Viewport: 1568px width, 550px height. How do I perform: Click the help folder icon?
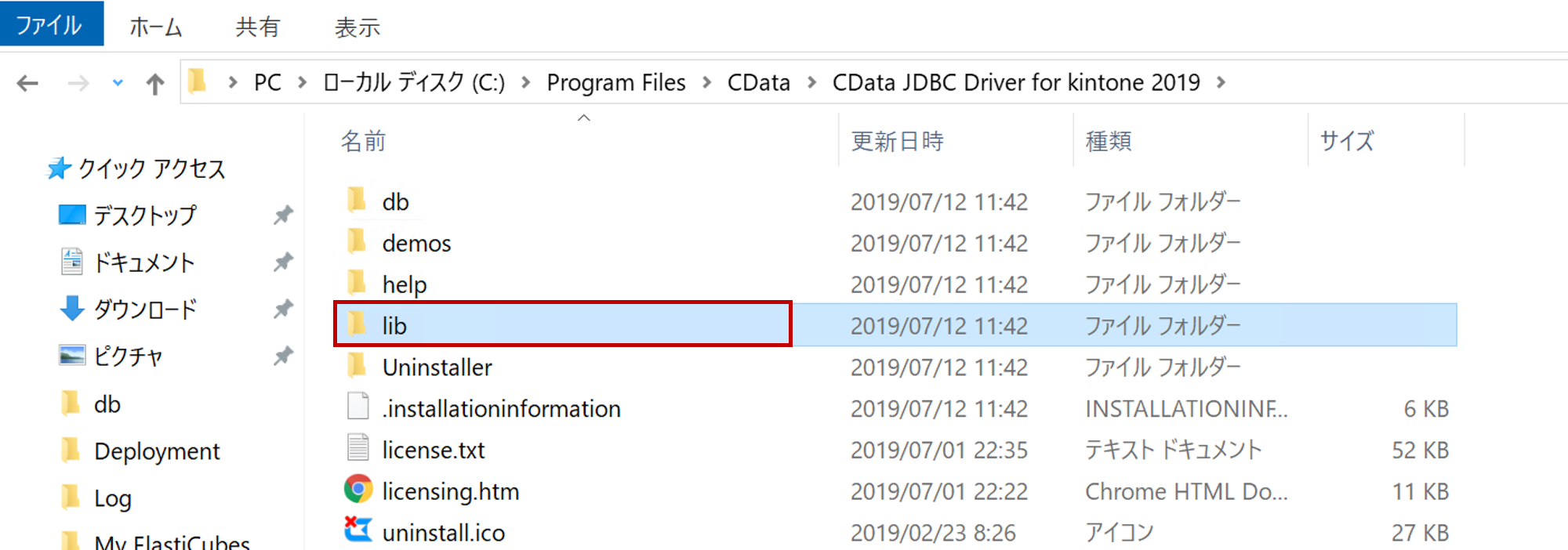click(x=357, y=282)
